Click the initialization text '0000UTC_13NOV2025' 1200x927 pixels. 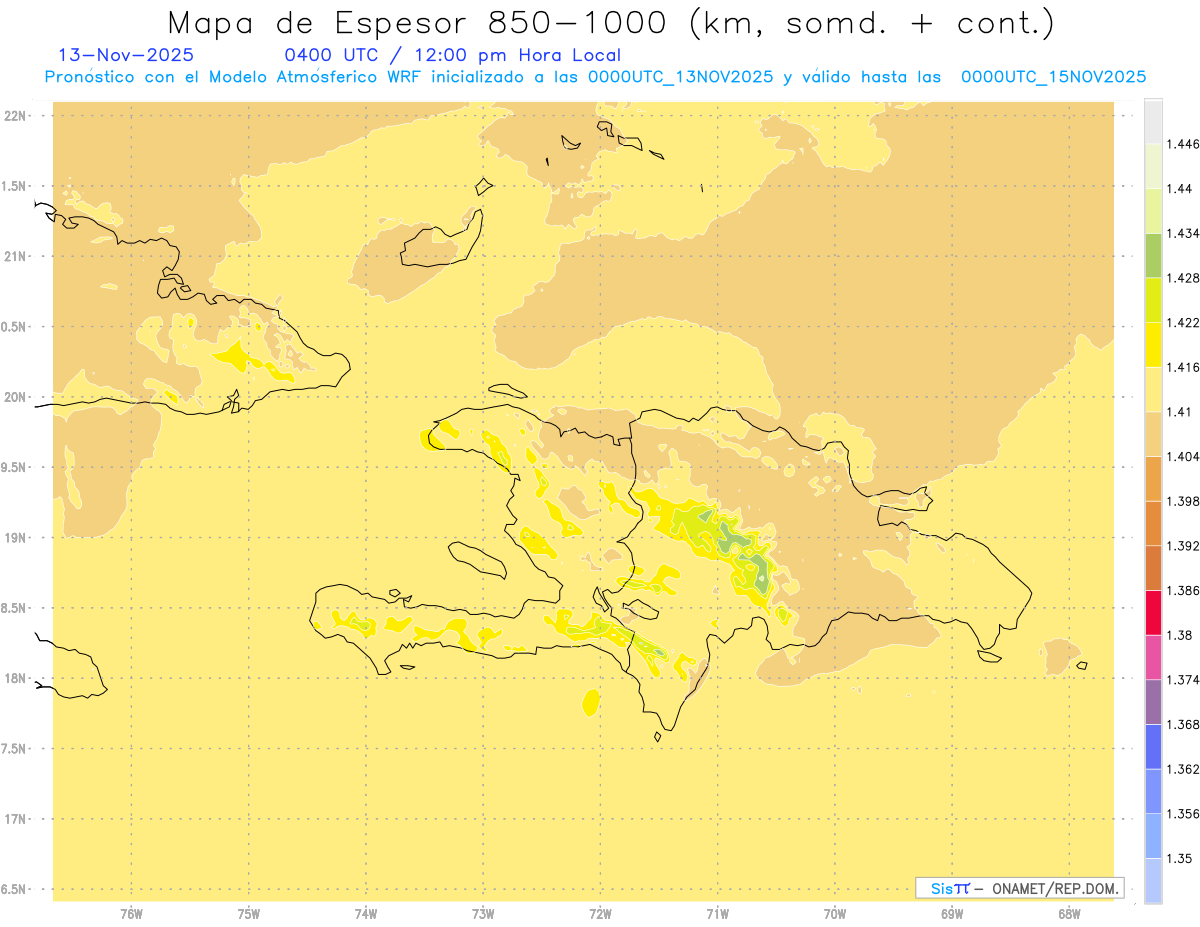[680, 77]
